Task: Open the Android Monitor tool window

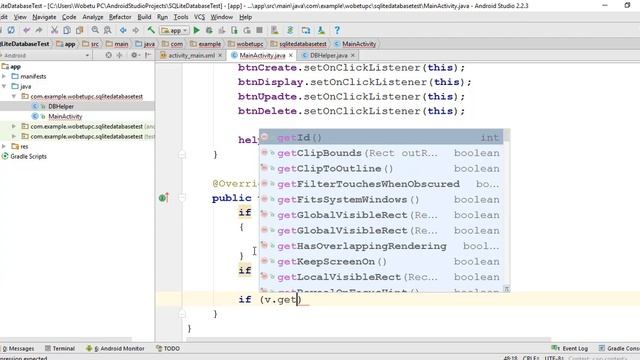Action: (116, 349)
